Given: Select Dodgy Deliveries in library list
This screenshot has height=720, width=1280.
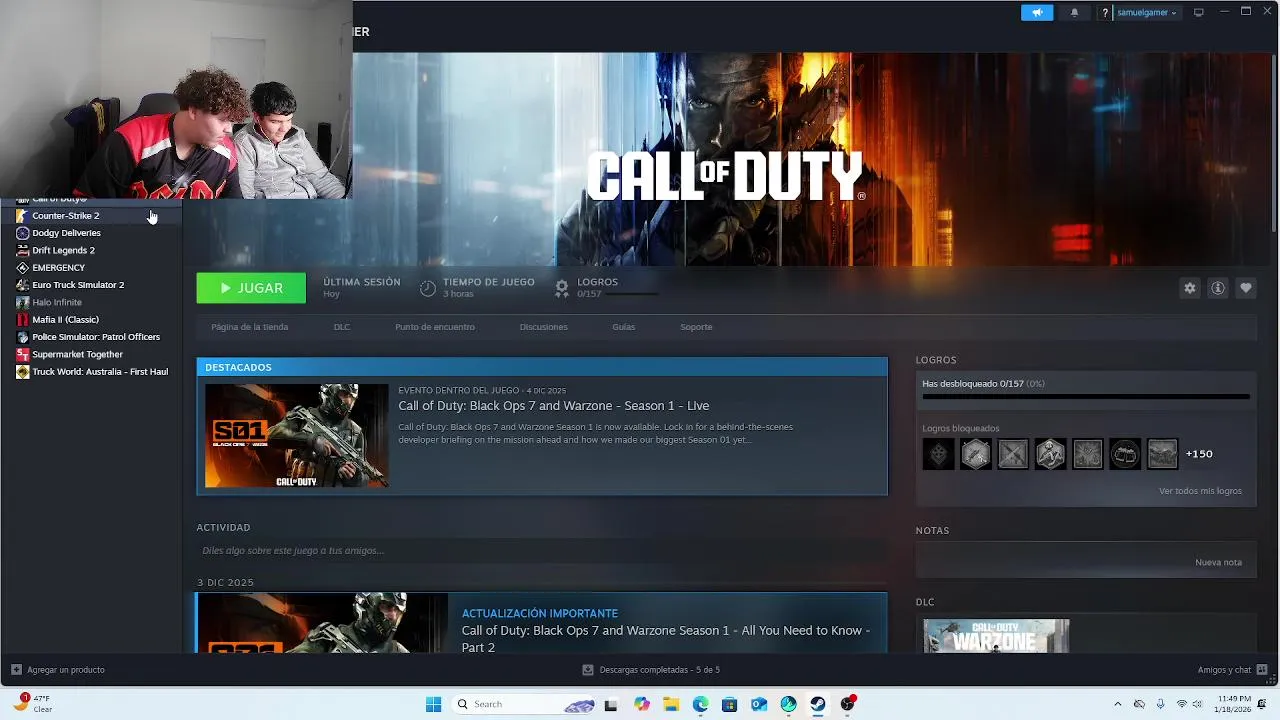Looking at the screenshot, I should click(91, 233).
